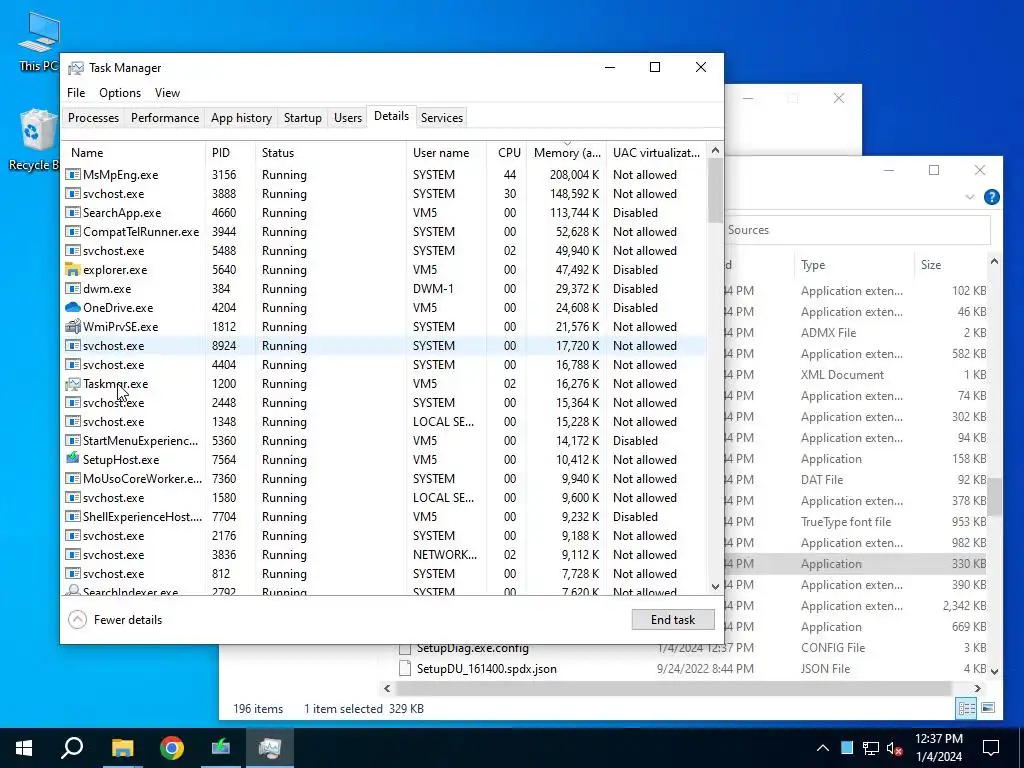The image size is (1024, 768).
Task: Click Task Manager scrollbar down arrow
Action: [x=715, y=586]
